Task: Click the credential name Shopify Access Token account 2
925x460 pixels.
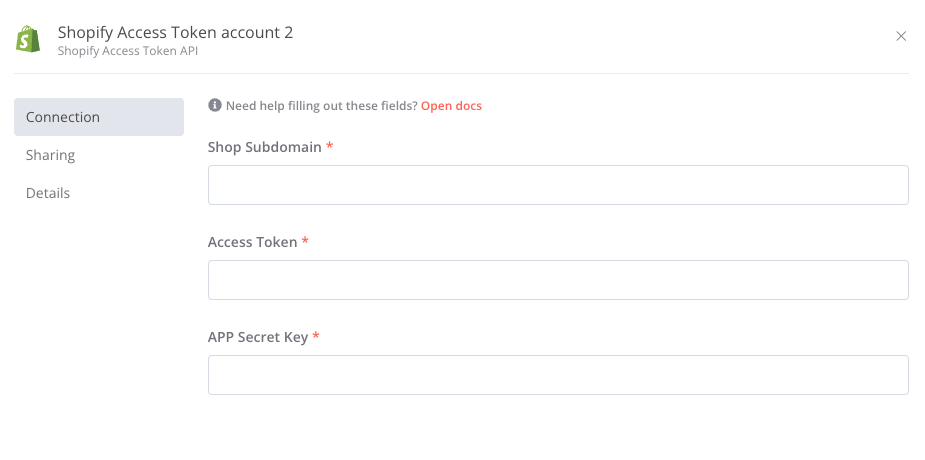Action: 175,32
